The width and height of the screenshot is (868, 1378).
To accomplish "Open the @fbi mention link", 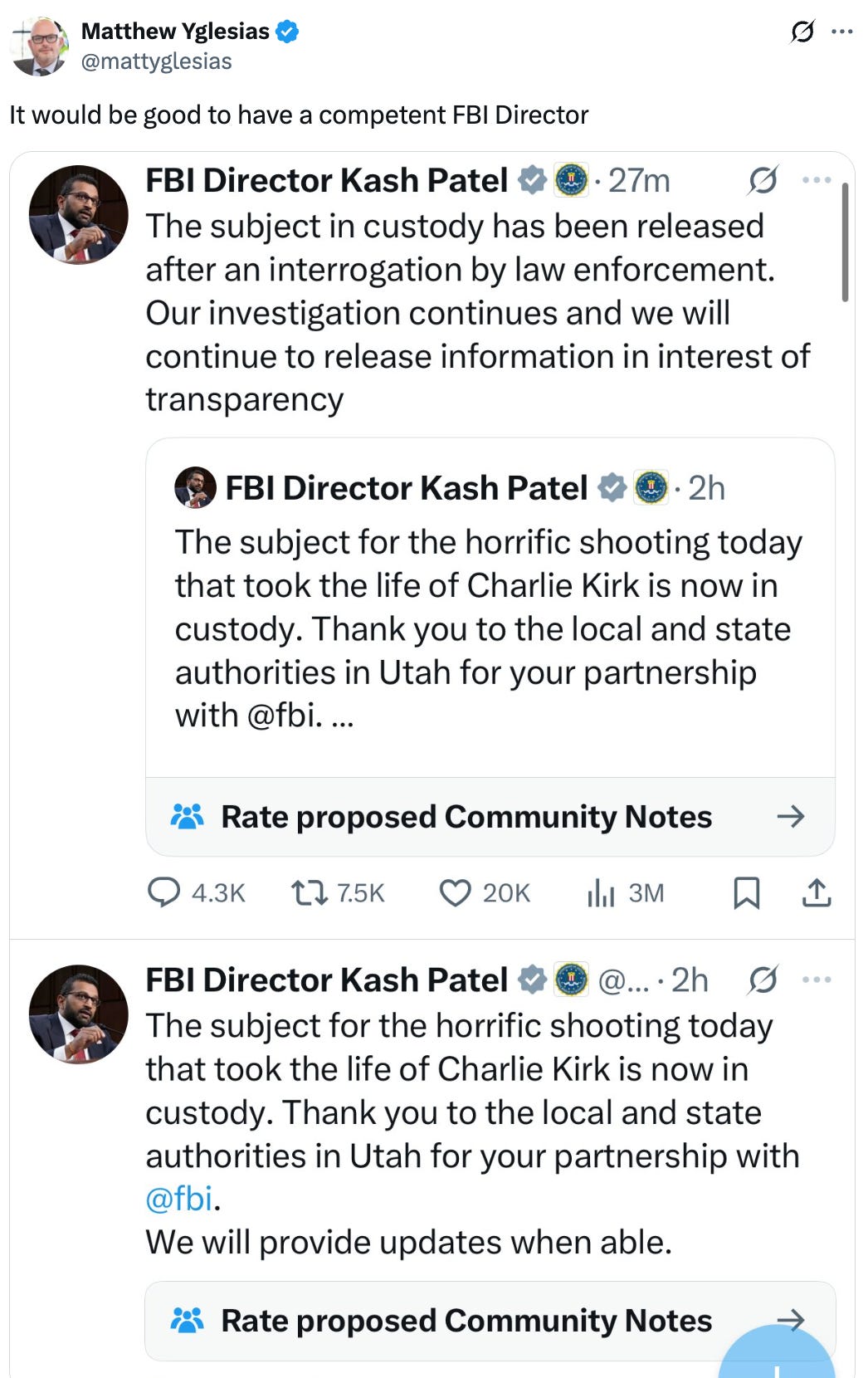I will coord(179,1199).
